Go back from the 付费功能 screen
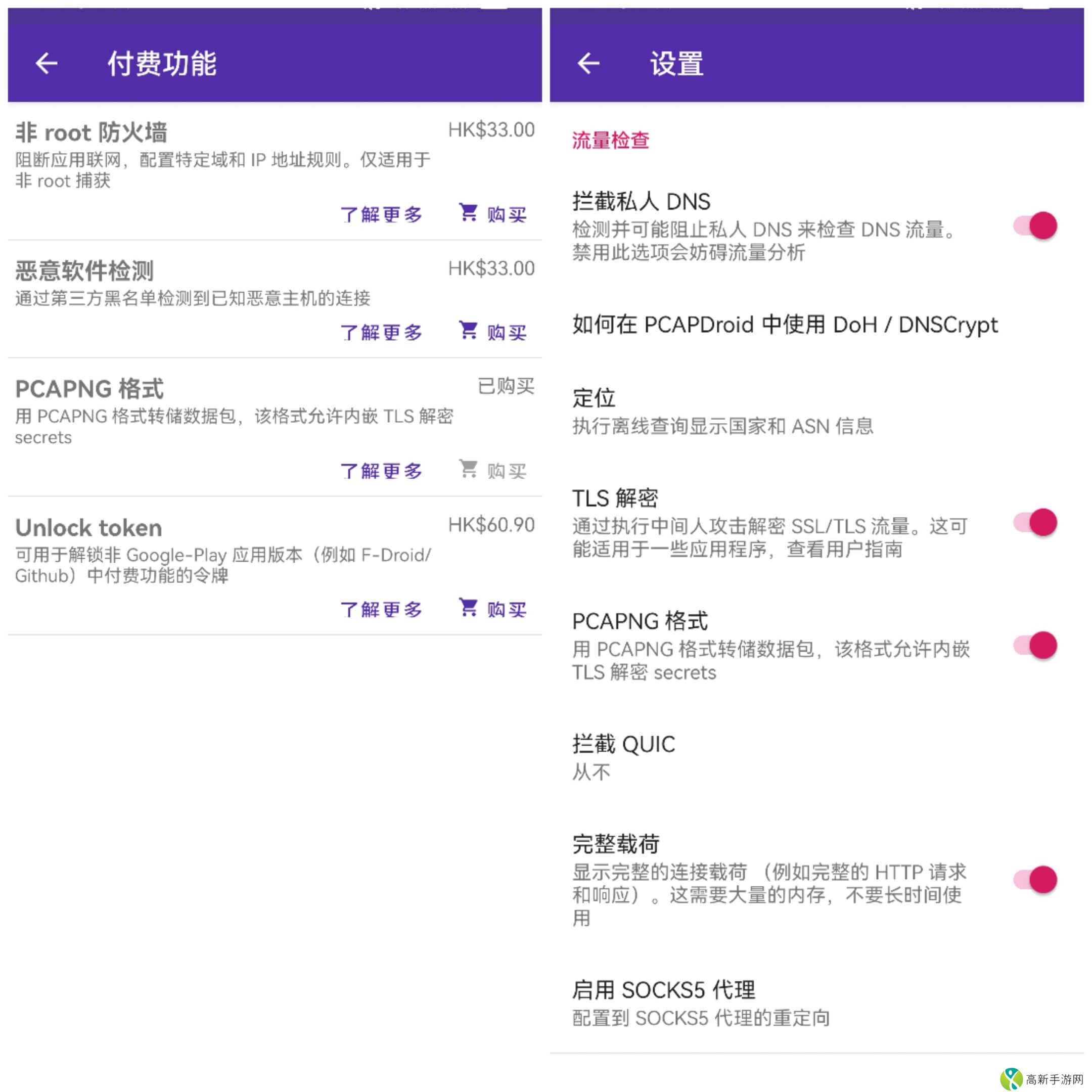 click(47, 63)
